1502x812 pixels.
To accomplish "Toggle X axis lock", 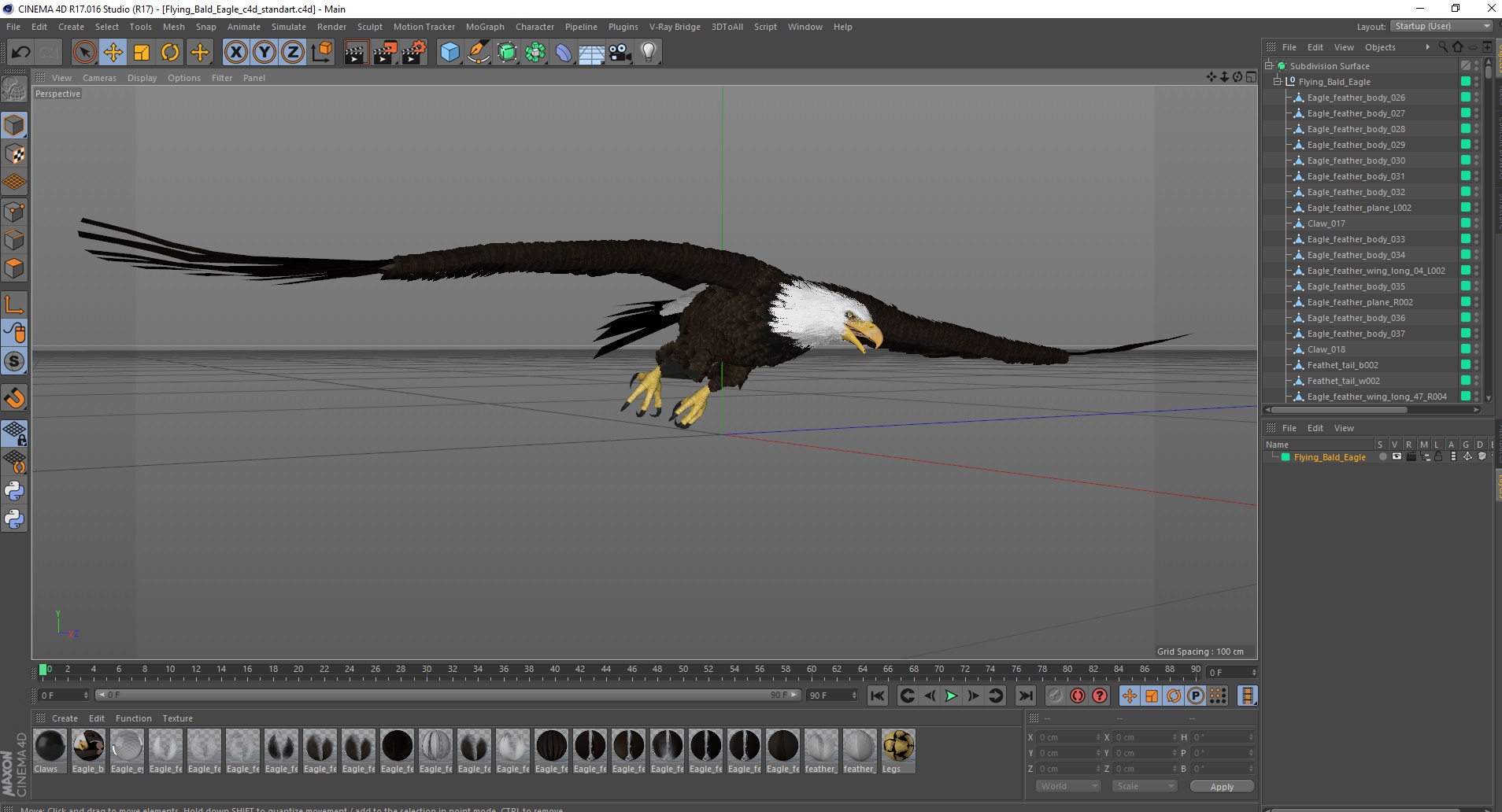I will pos(235,53).
